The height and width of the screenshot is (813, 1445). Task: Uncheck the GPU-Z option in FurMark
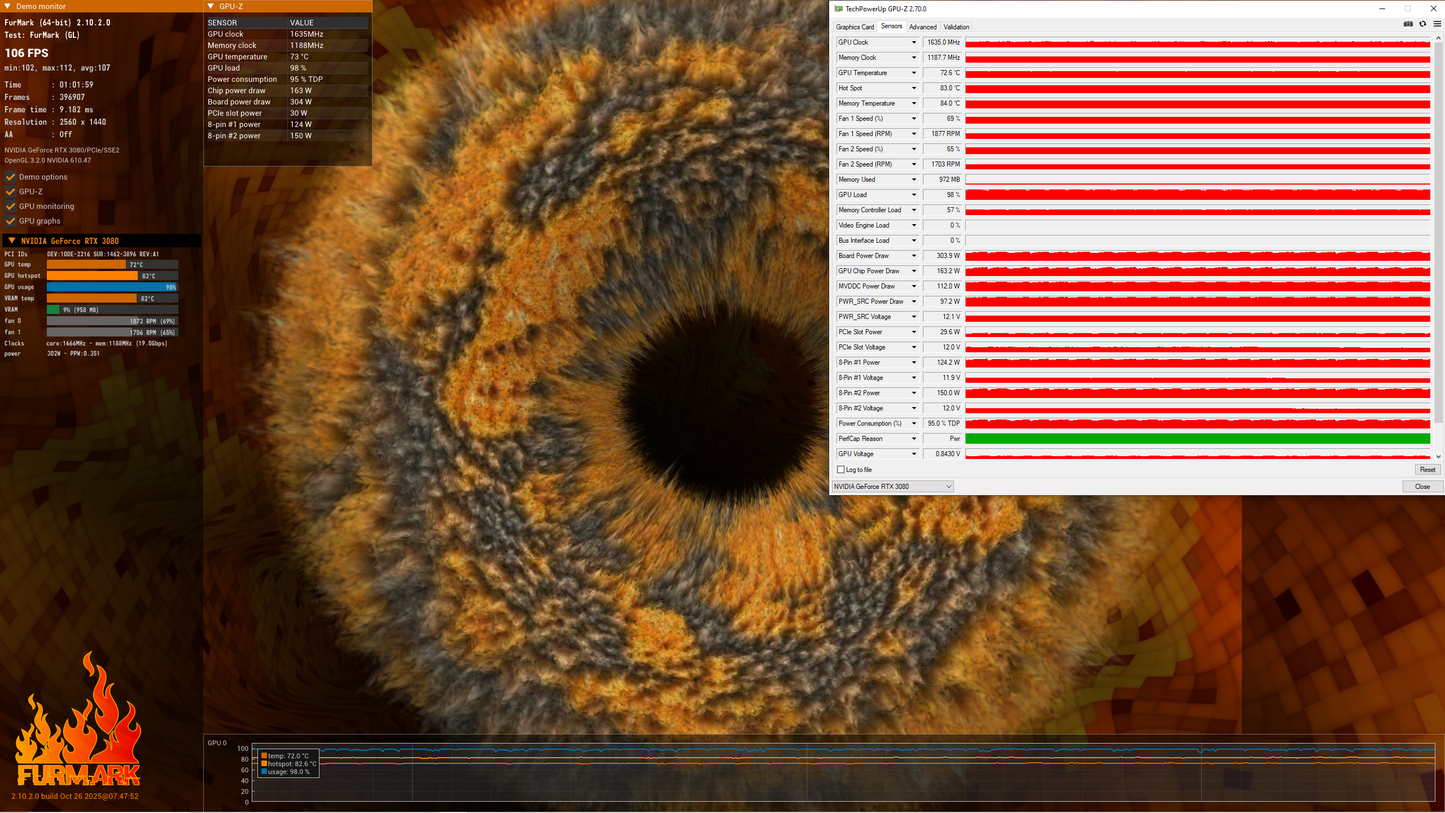point(11,192)
